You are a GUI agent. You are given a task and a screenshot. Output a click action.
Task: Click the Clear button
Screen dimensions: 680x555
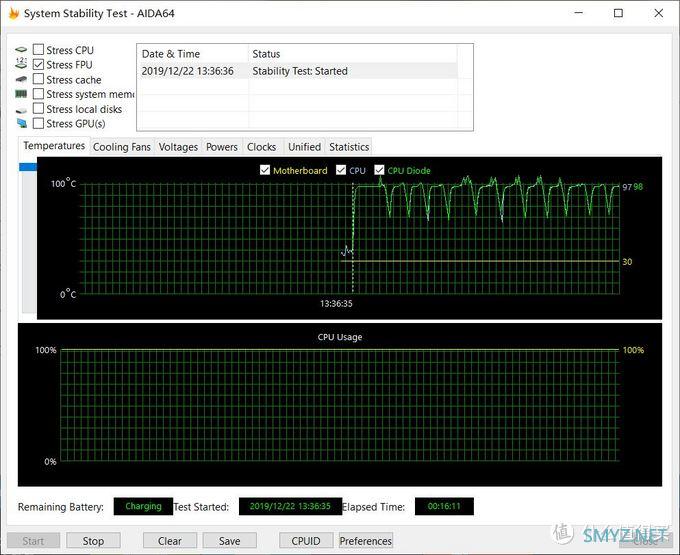[170, 541]
